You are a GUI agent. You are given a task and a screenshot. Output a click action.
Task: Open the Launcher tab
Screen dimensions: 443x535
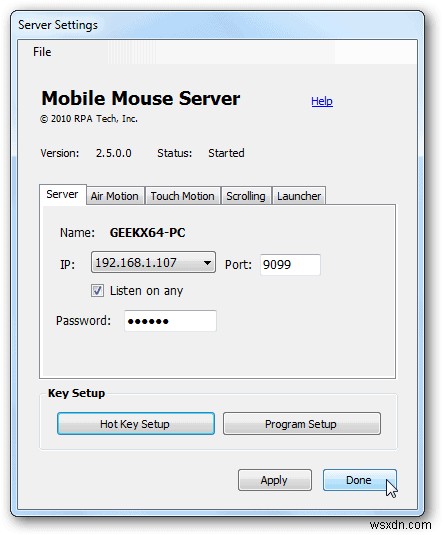(x=299, y=196)
